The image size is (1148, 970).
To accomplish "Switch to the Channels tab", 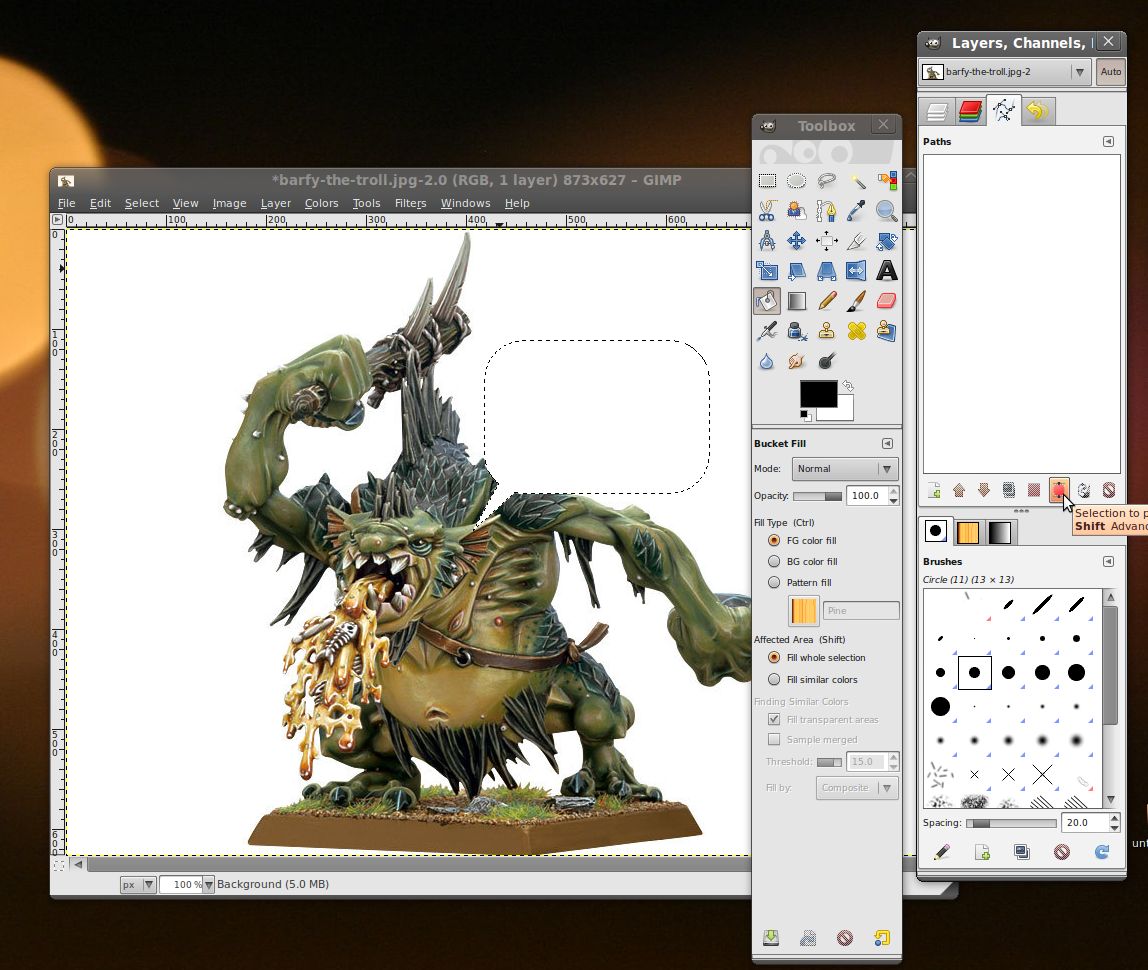I will point(970,111).
